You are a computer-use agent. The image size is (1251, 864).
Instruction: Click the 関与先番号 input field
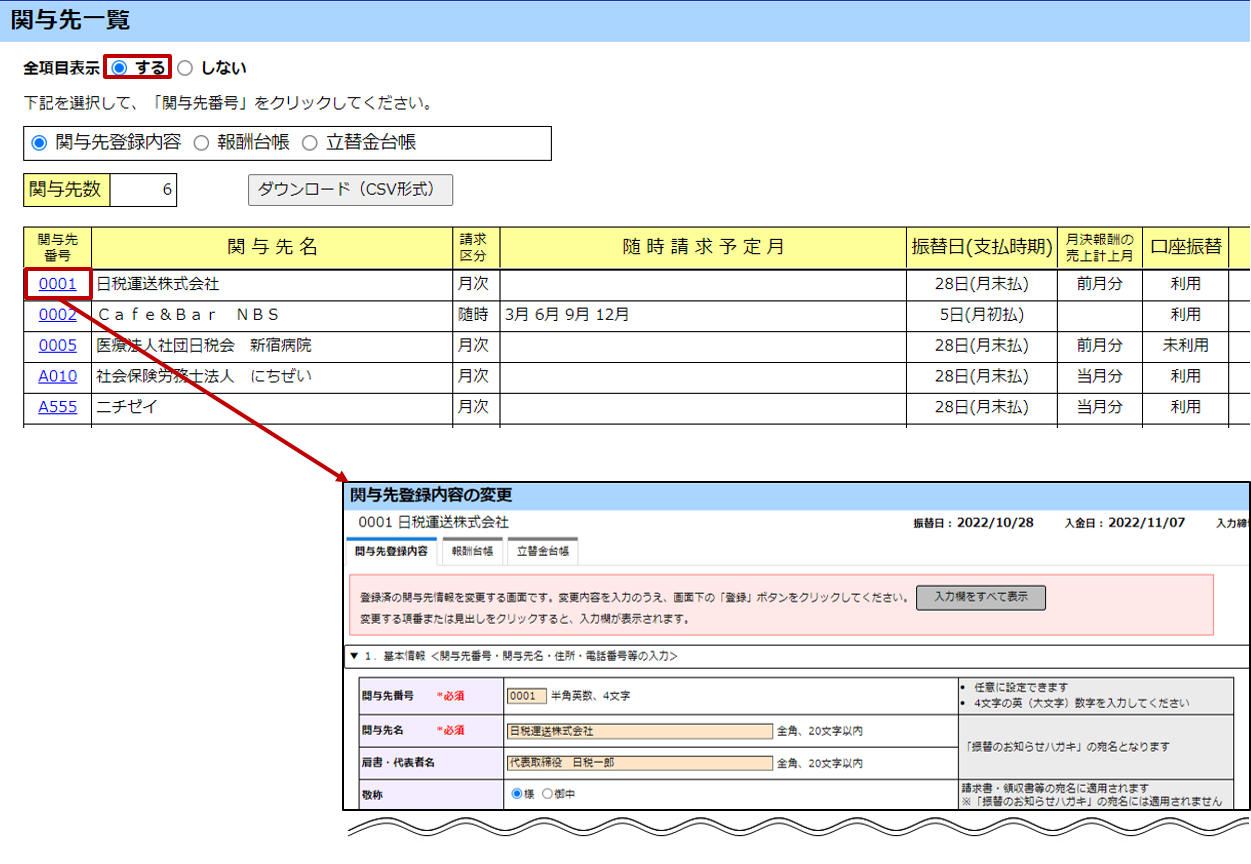pos(526,696)
